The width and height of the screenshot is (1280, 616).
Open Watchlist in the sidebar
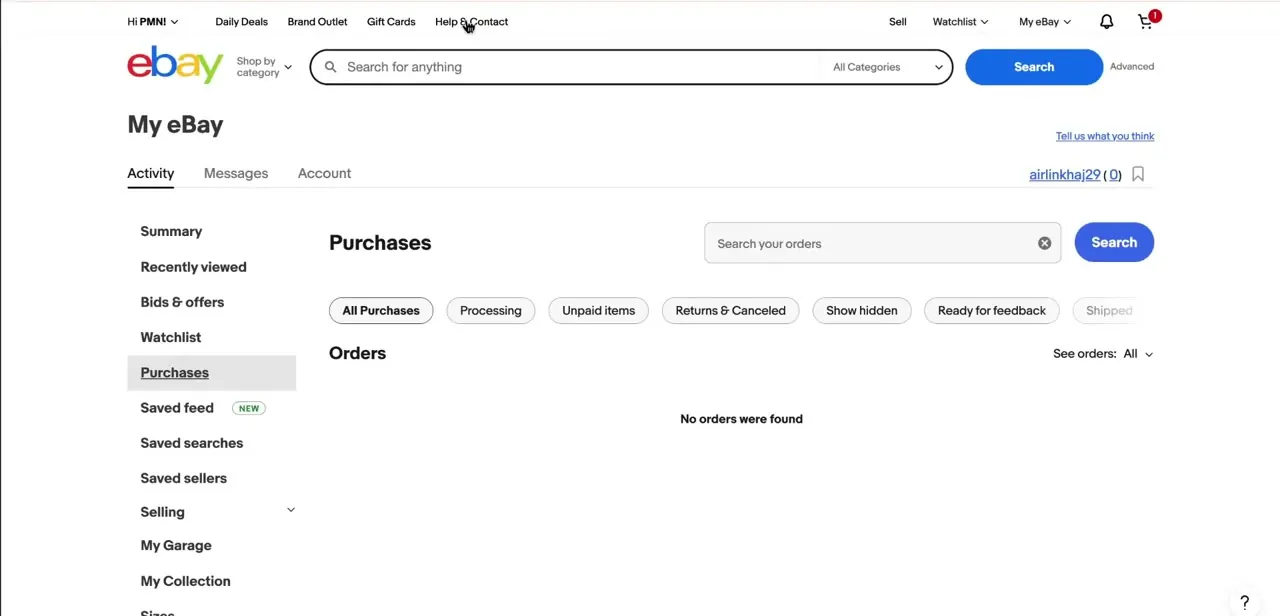pyautogui.click(x=171, y=337)
